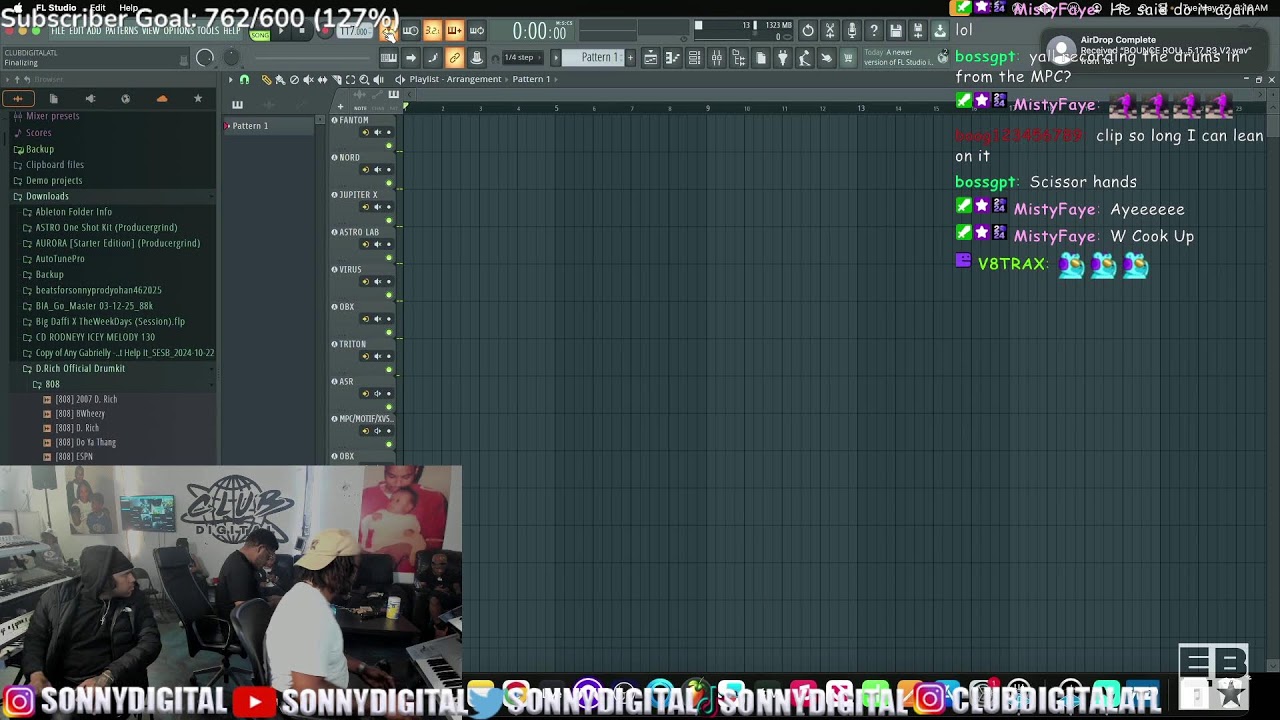Mute the NORD track
Image resolution: width=1280 pixels, height=720 pixels.
click(378, 170)
